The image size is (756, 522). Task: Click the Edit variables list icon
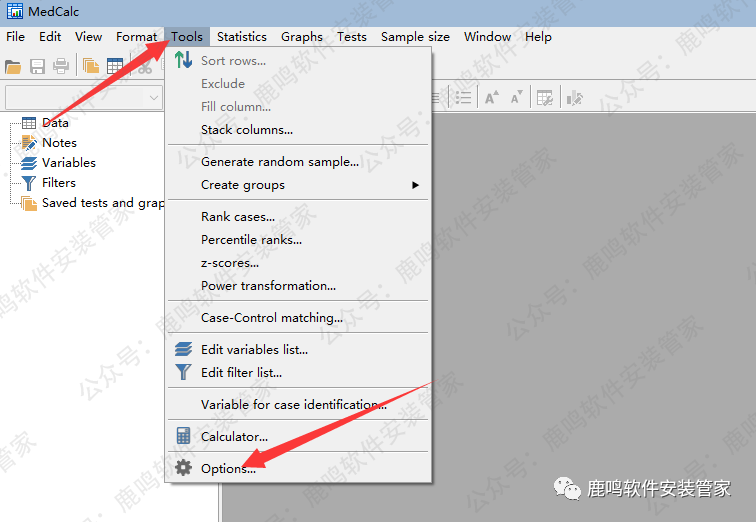pyautogui.click(x=183, y=349)
